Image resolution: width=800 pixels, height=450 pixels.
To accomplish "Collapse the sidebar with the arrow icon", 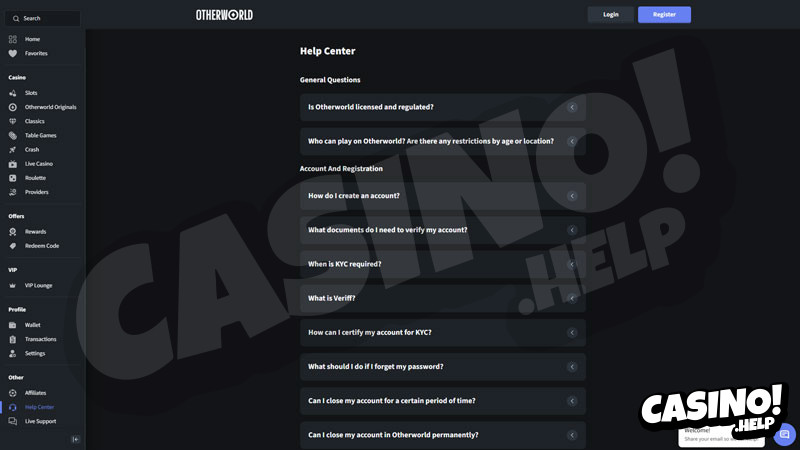I will (76, 439).
